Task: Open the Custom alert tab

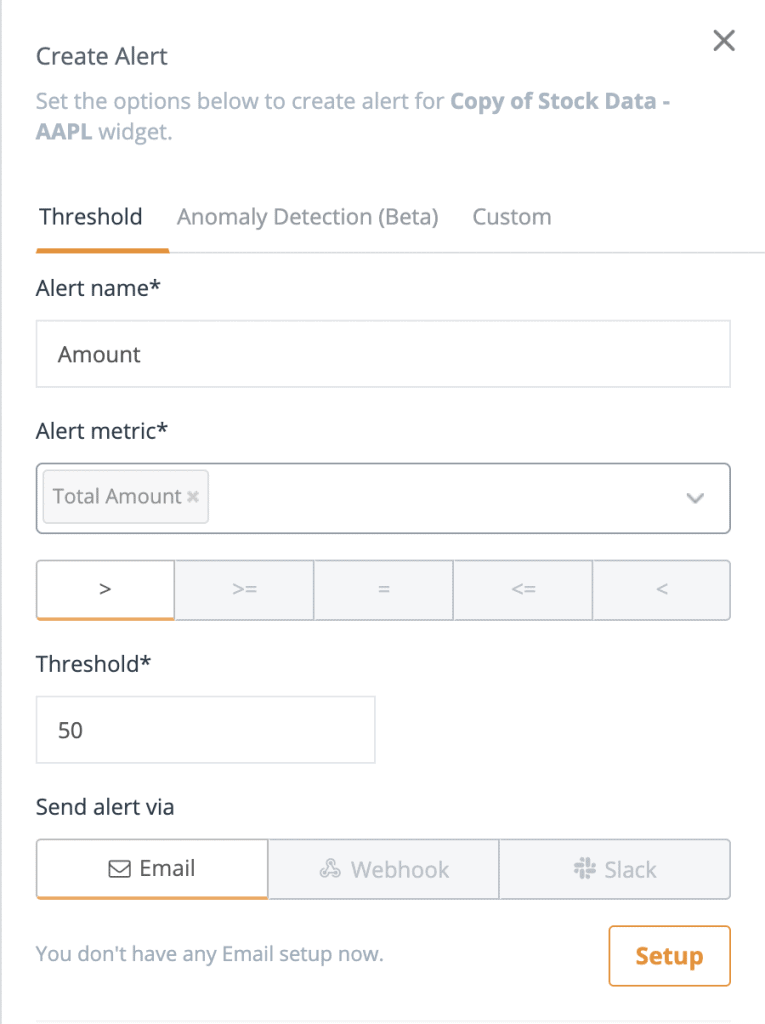Action: click(511, 216)
